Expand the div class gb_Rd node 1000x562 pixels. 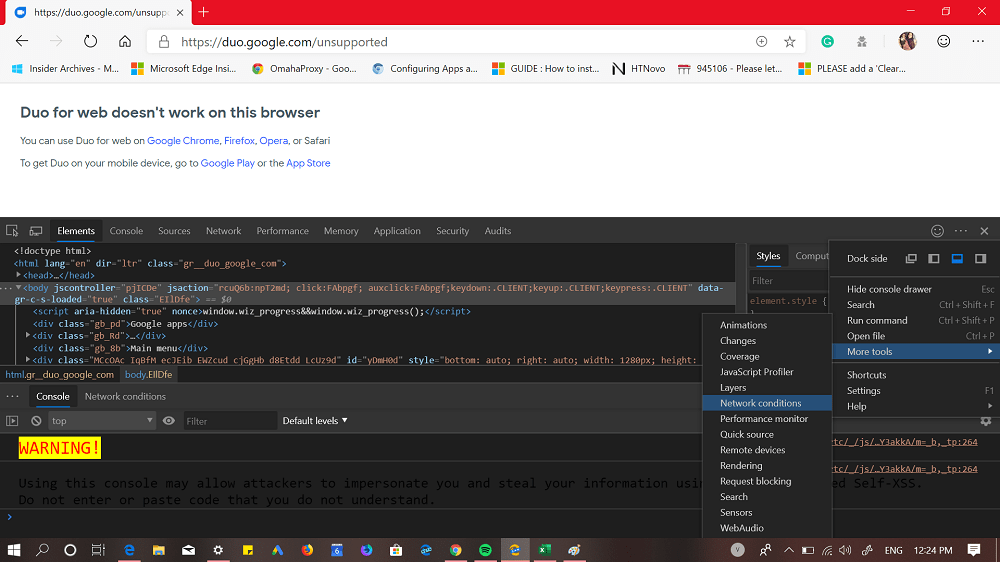point(27,336)
